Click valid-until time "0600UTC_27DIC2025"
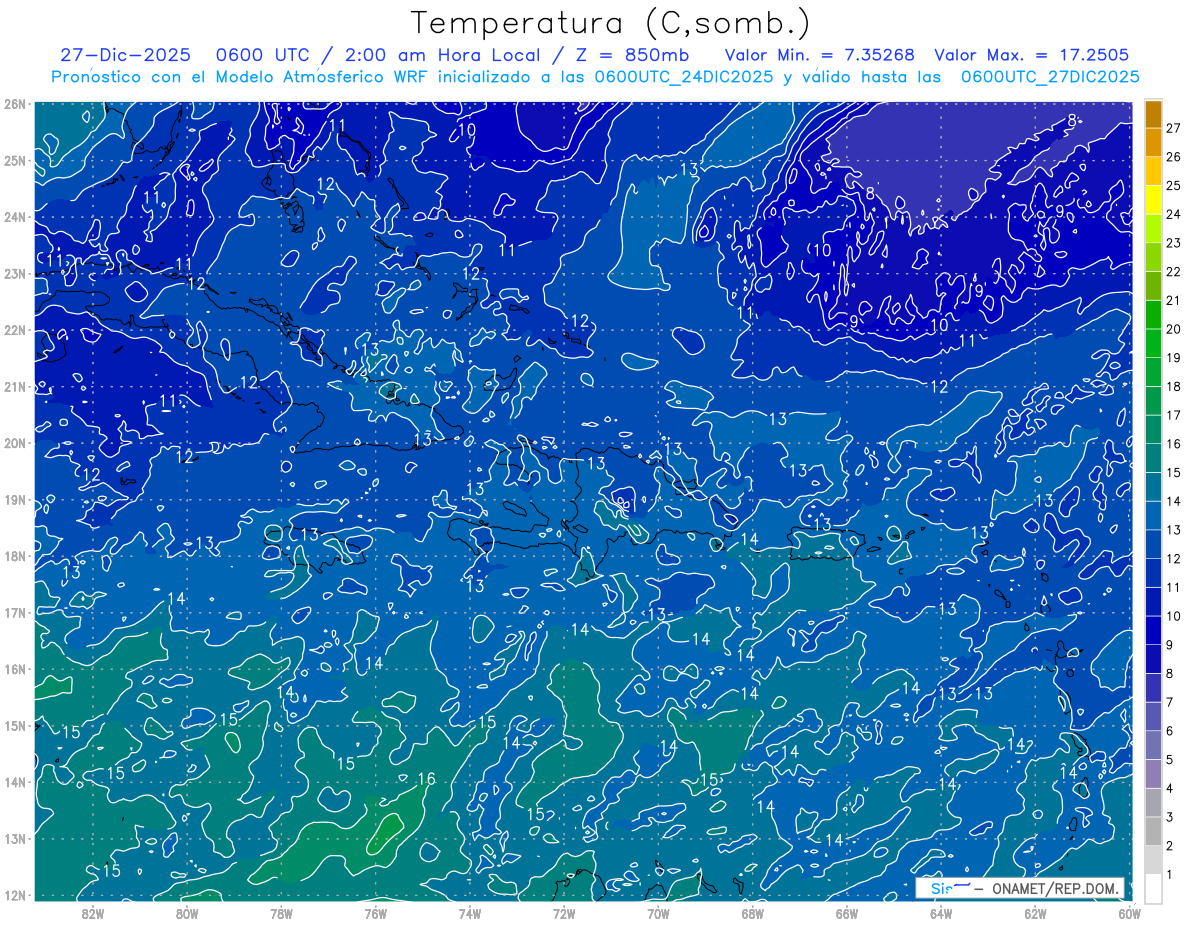This screenshot has width=1200, height=927. 1050,77
